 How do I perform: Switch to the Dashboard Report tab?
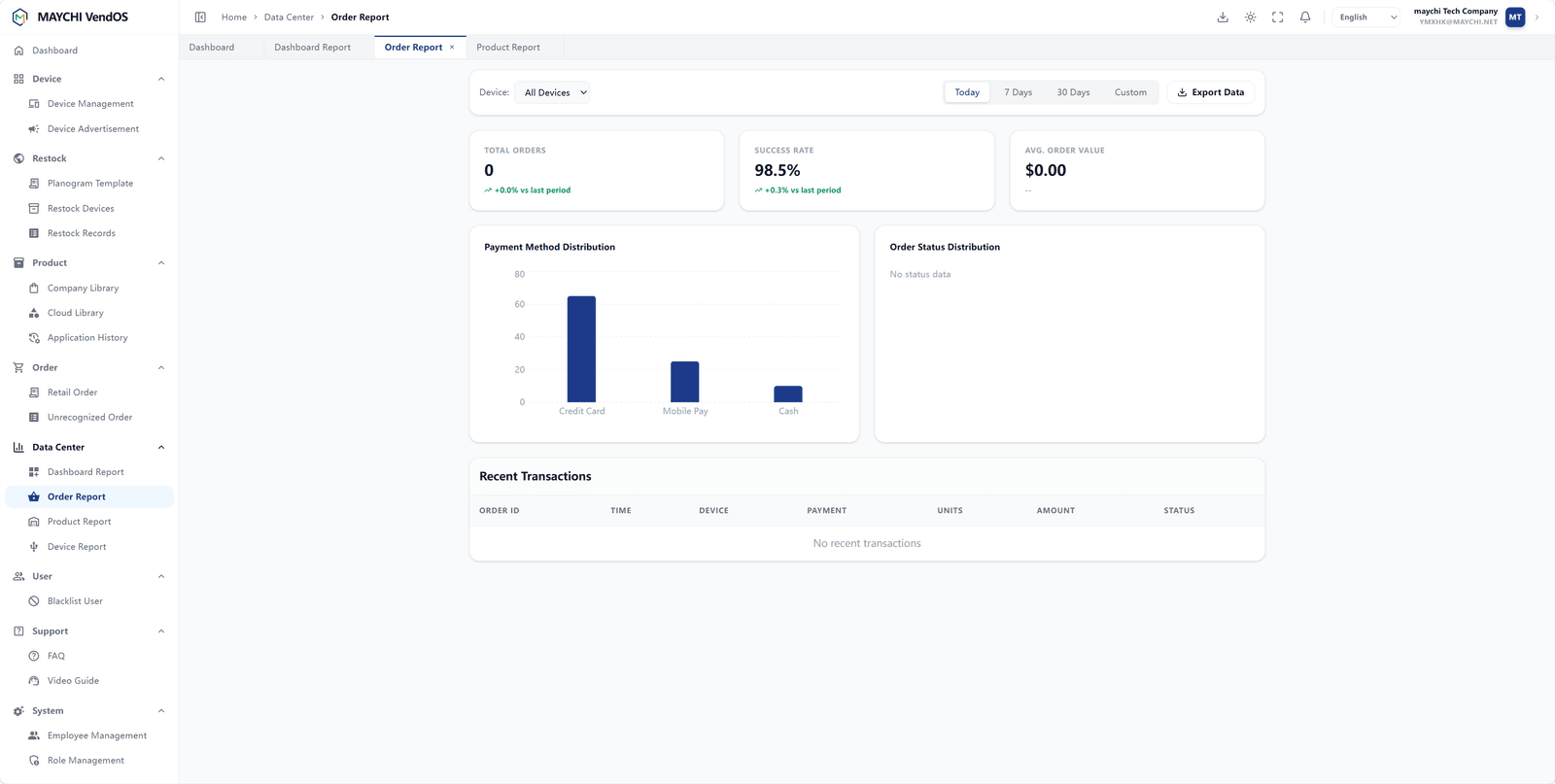[312, 47]
